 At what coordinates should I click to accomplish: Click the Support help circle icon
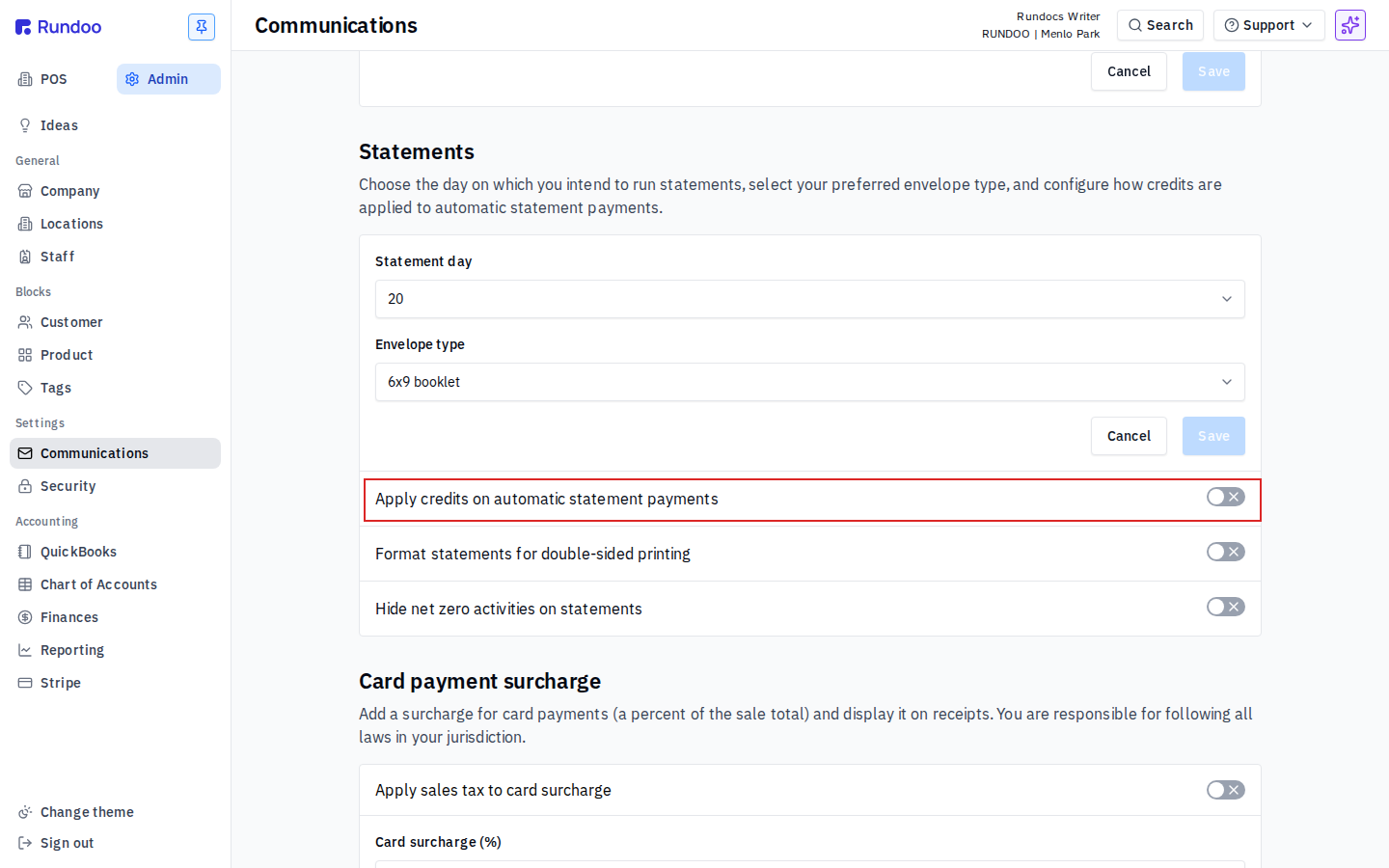point(1232,25)
